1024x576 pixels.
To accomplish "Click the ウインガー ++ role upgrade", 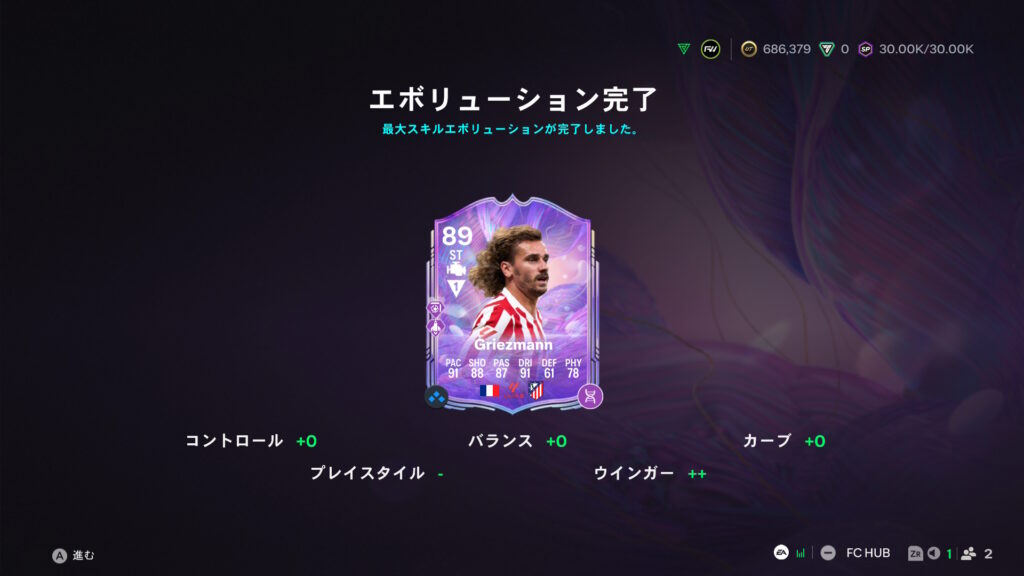I will pyautogui.click(x=650, y=473).
